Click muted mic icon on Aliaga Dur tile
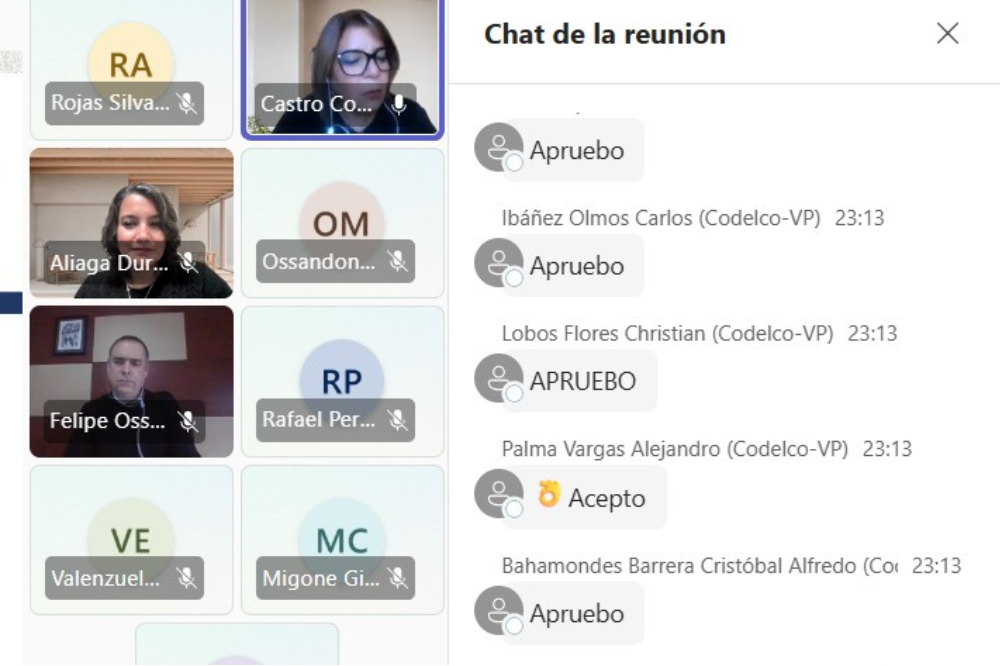The height and width of the screenshot is (666, 1000). click(188, 262)
